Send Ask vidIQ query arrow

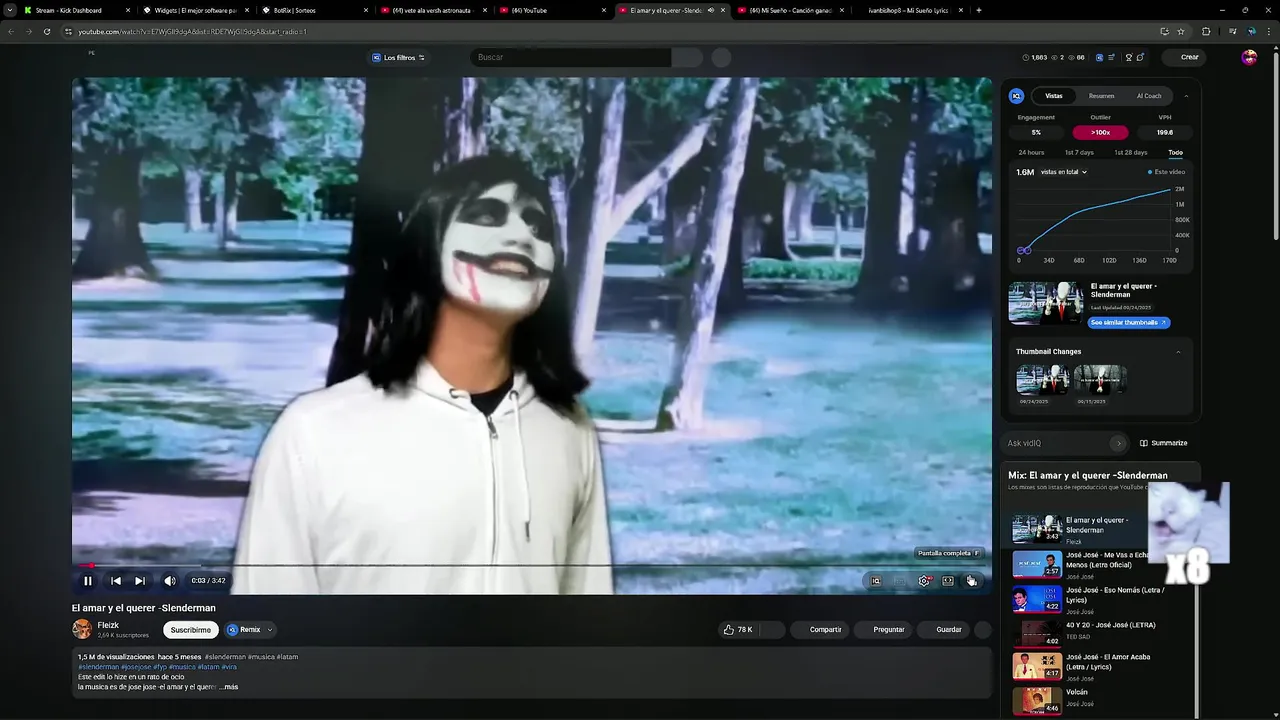pos(1118,443)
